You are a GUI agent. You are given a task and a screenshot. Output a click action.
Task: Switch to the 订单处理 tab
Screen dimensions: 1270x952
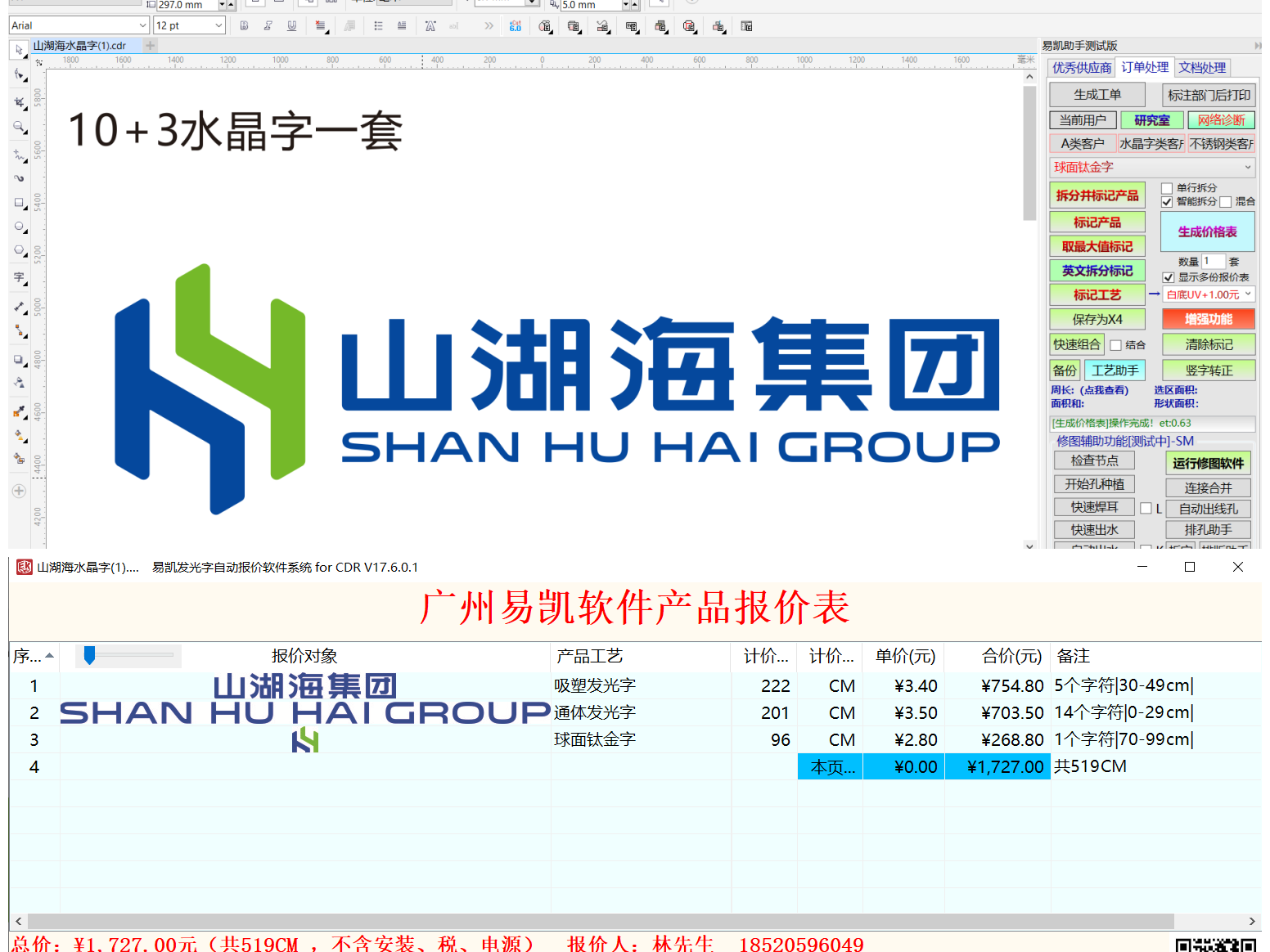1145,67
